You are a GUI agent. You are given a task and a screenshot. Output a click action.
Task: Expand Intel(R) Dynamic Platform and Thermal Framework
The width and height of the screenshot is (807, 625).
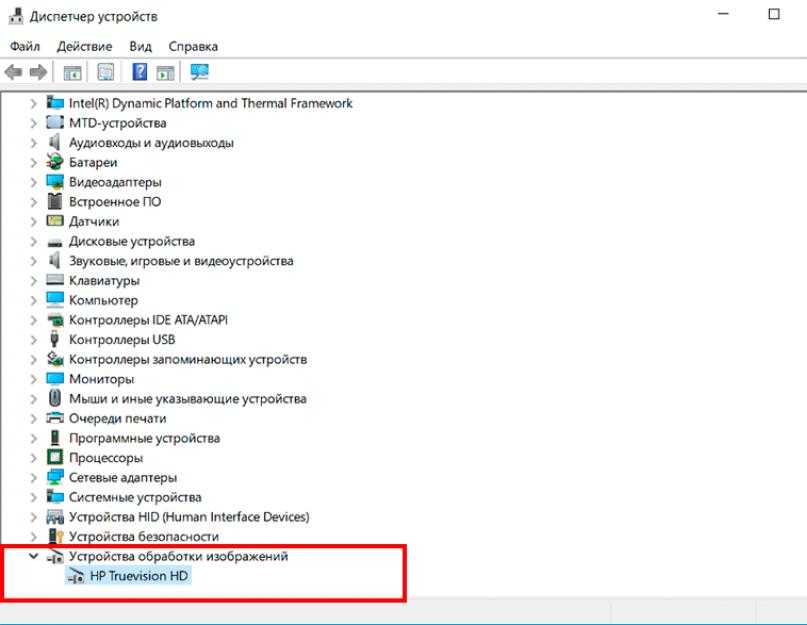pyautogui.click(x=33, y=103)
